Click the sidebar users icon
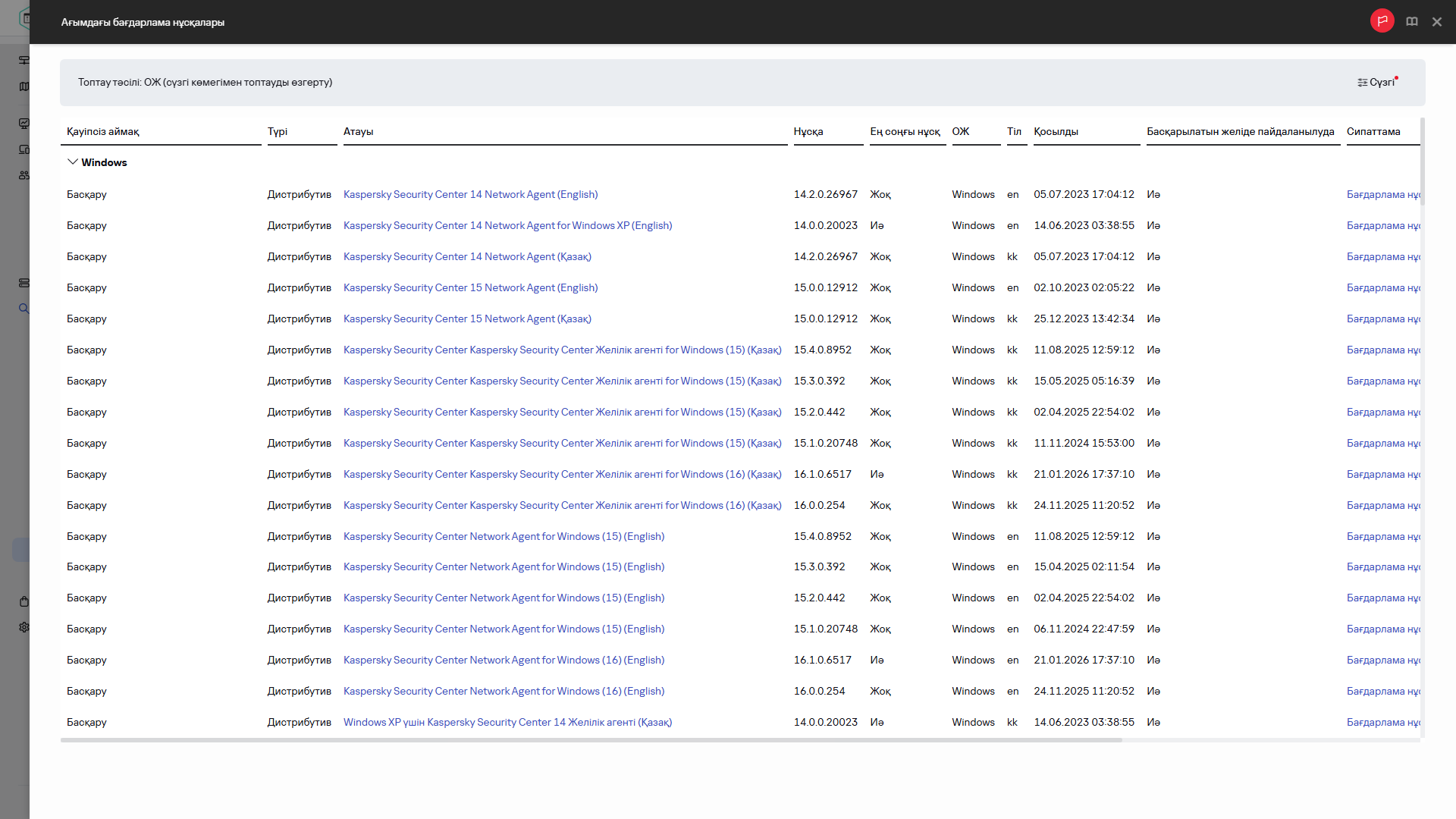This screenshot has width=1456, height=819. pyautogui.click(x=24, y=175)
